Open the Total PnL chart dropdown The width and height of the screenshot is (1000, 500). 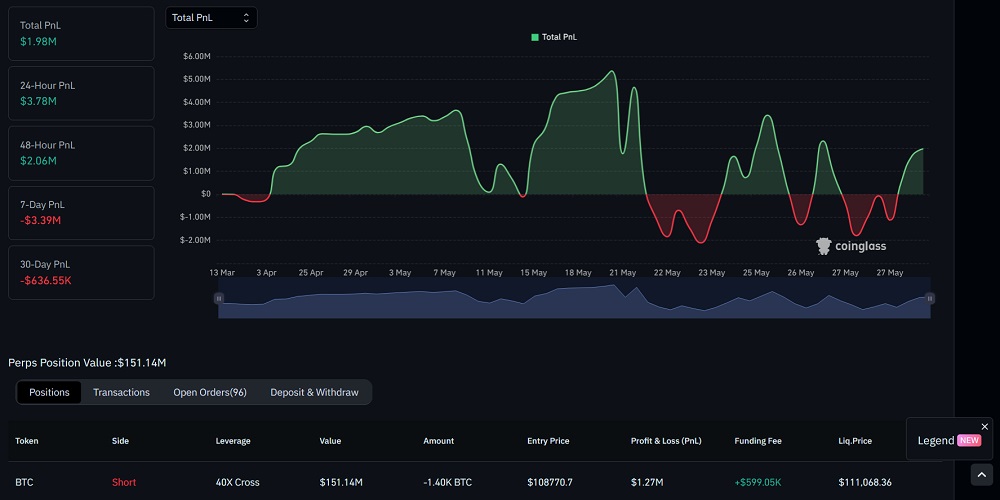(211, 18)
